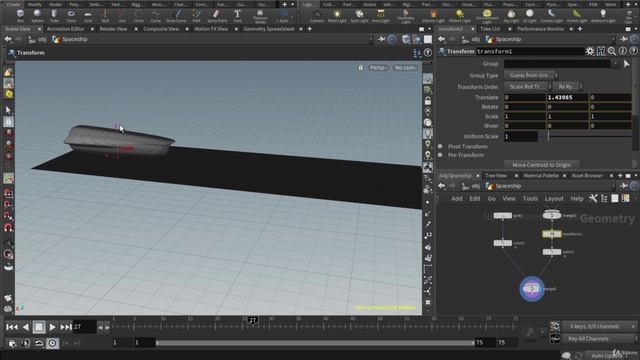Open the Transform Order dropdown
This screenshot has width=640, height=360.
click(x=528, y=87)
